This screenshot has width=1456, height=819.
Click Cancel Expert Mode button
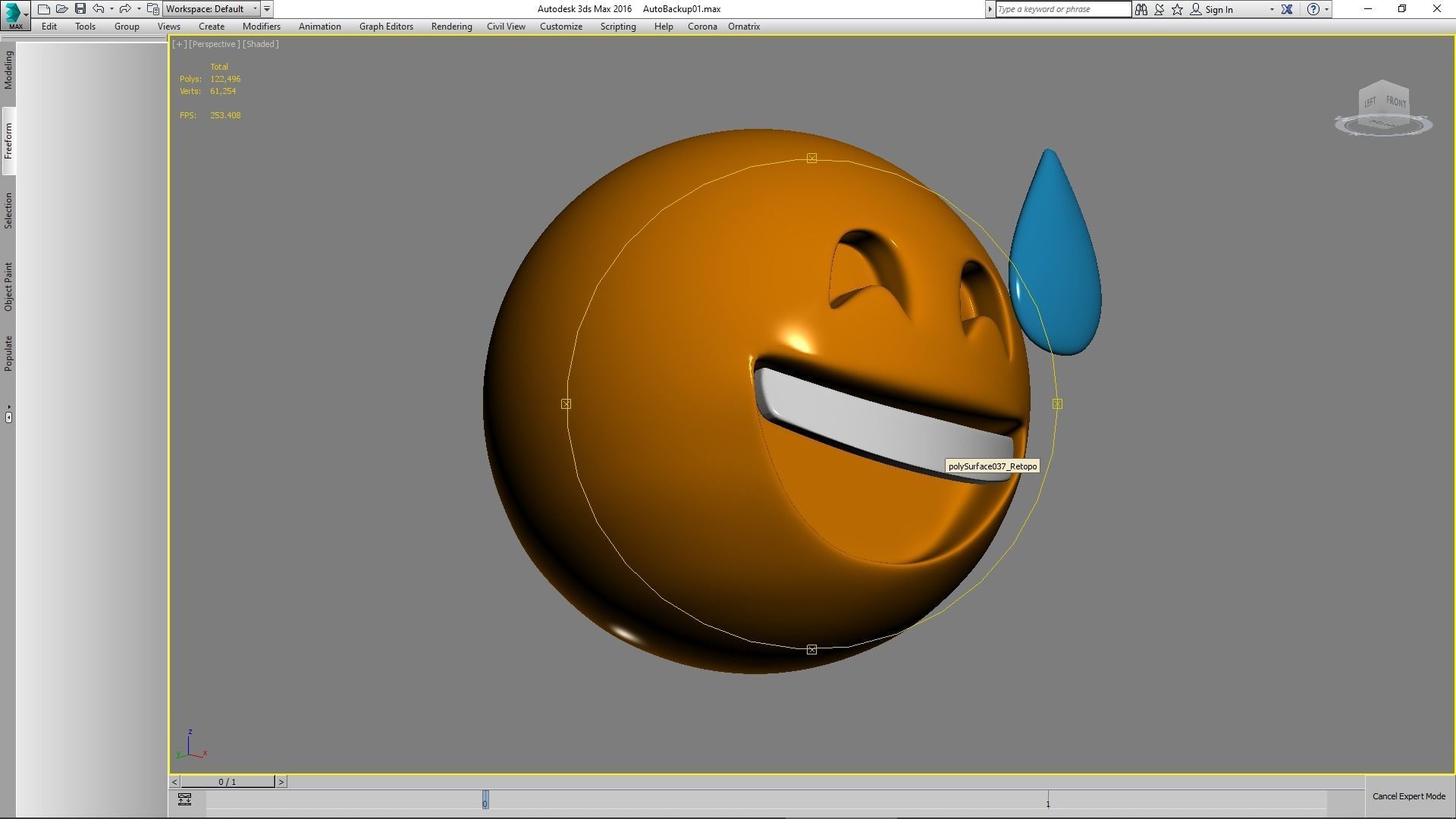tap(1409, 796)
